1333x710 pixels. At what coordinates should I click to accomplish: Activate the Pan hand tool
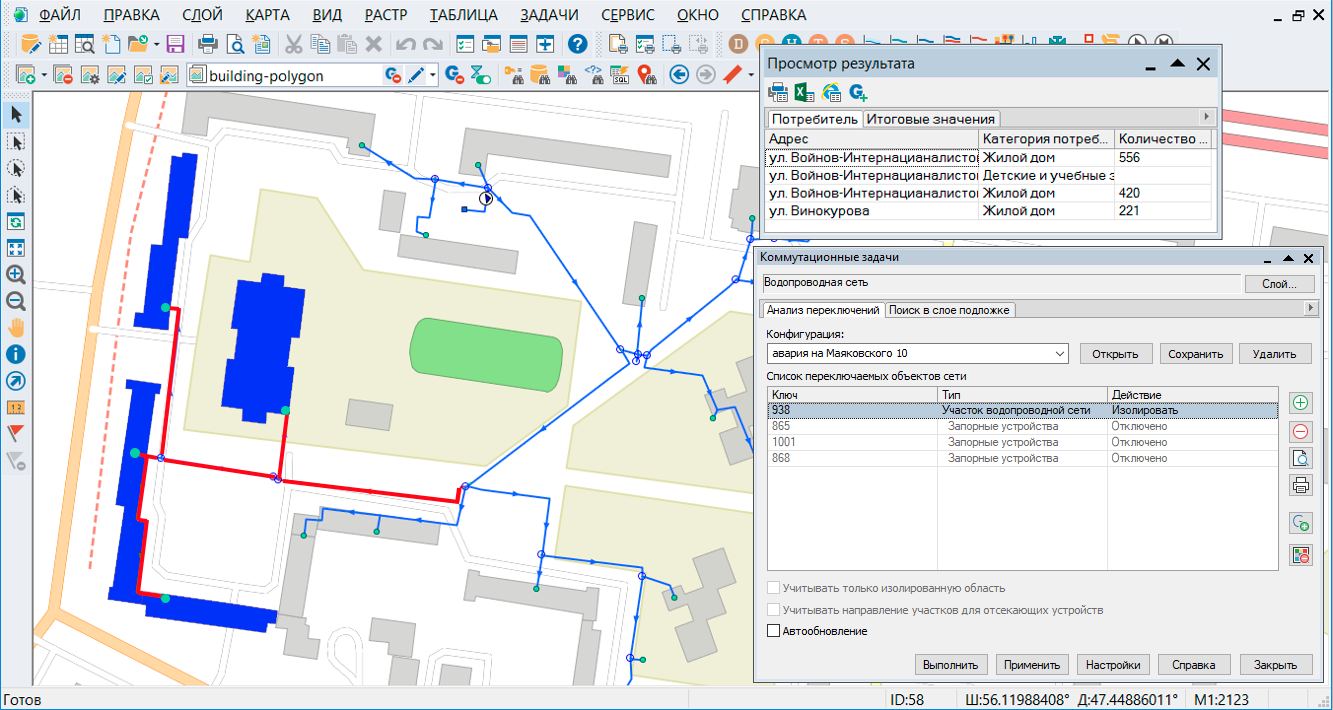pos(16,328)
